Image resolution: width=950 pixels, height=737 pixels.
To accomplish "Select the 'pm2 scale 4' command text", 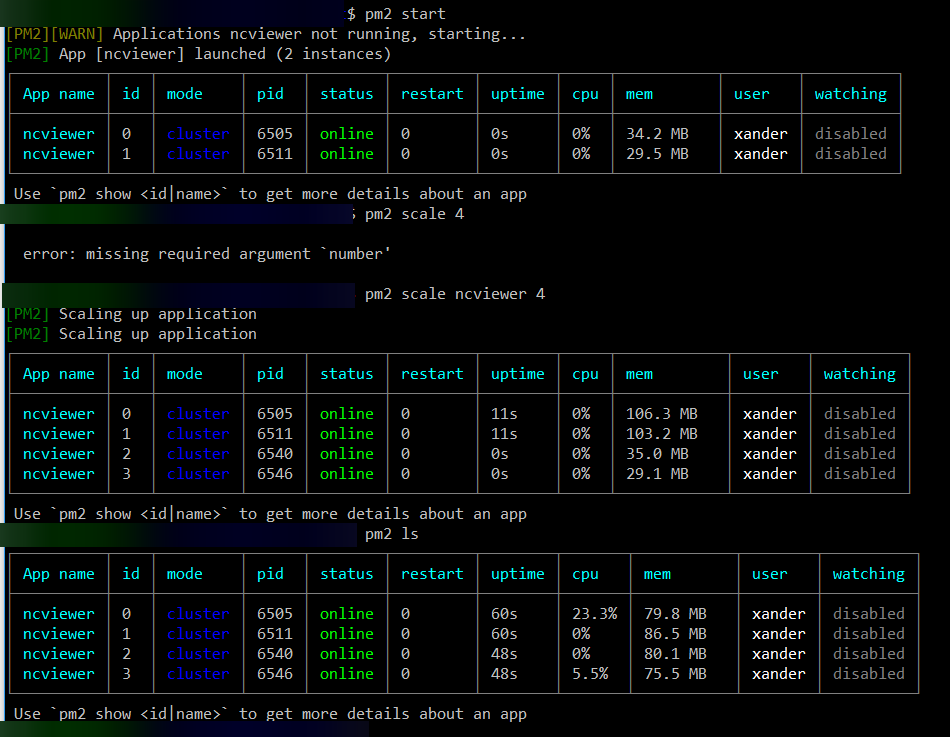I will pyautogui.click(x=414, y=214).
